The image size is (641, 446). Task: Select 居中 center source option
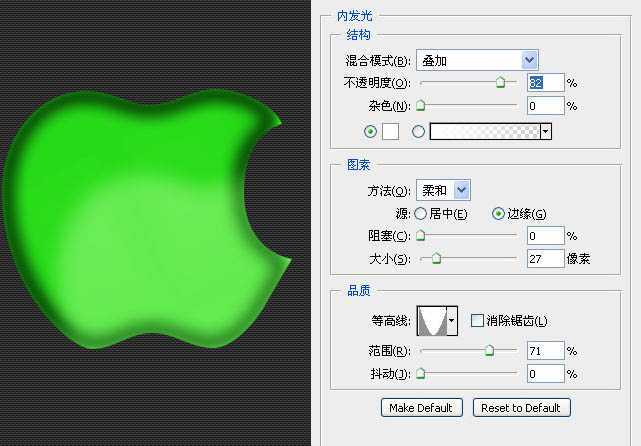coord(421,214)
